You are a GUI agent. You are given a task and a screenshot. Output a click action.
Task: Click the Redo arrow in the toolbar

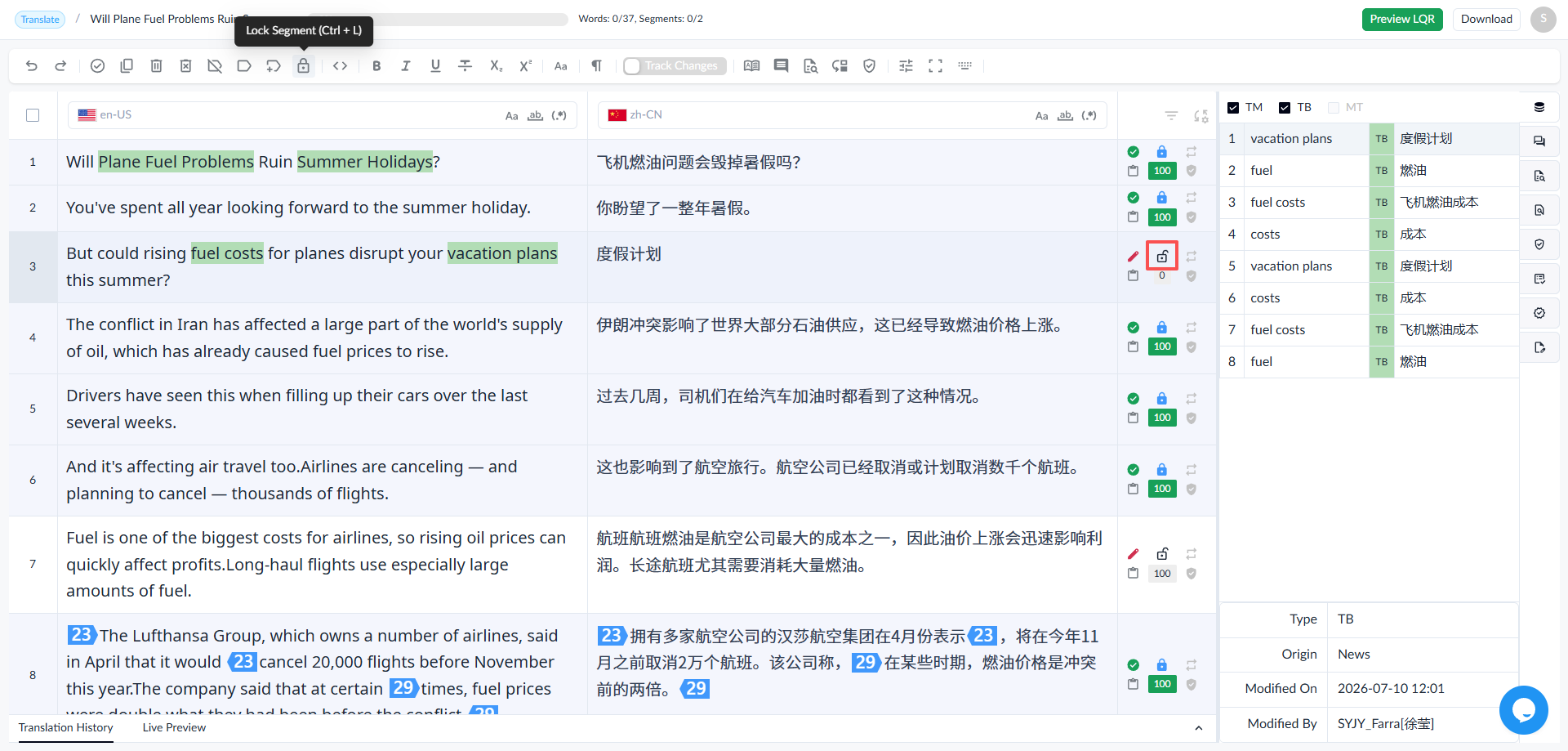pos(60,66)
